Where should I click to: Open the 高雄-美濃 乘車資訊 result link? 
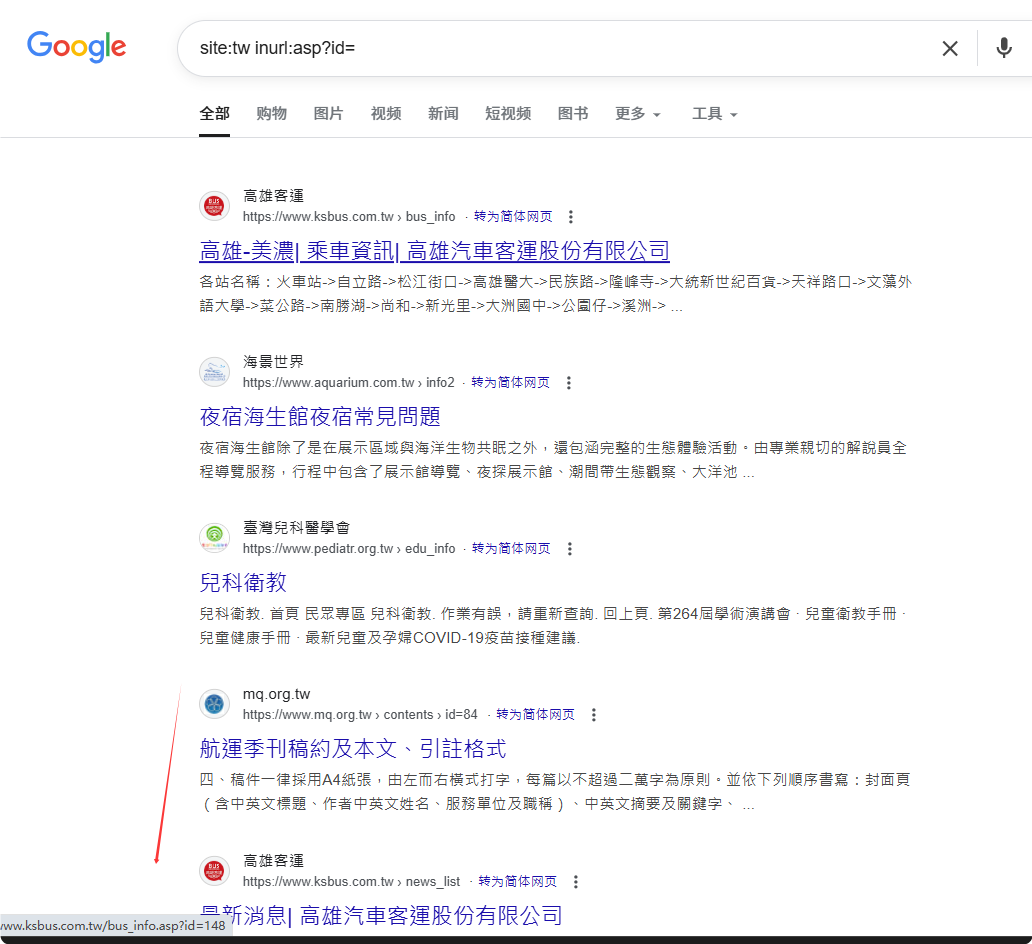click(434, 251)
